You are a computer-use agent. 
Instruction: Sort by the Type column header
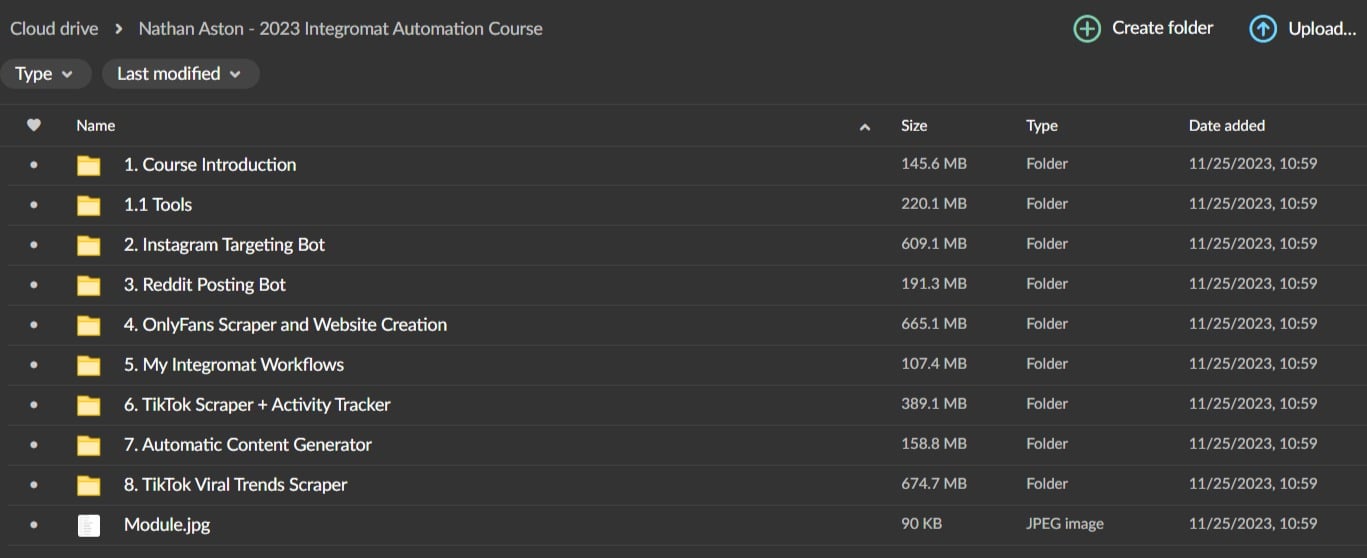1041,126
